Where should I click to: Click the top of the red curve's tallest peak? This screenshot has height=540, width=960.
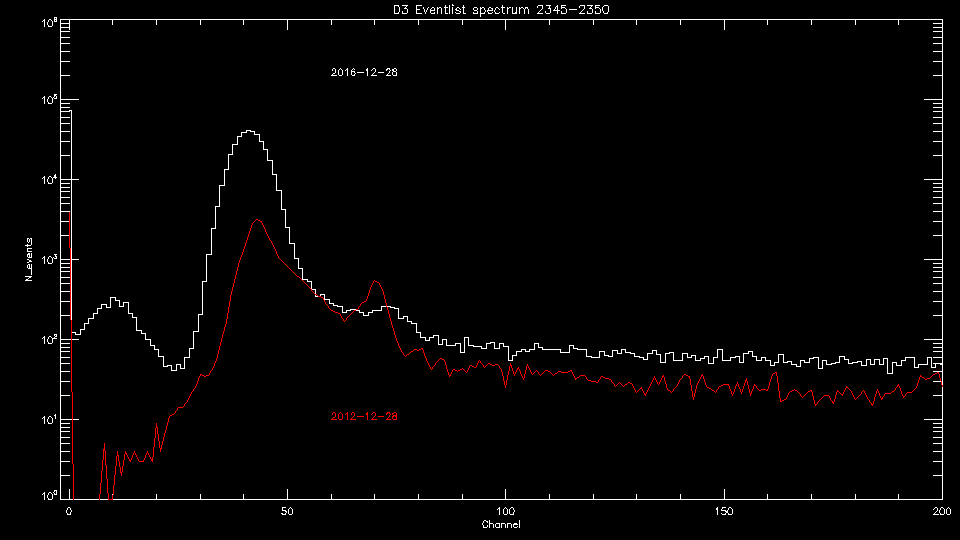(257, 220)
